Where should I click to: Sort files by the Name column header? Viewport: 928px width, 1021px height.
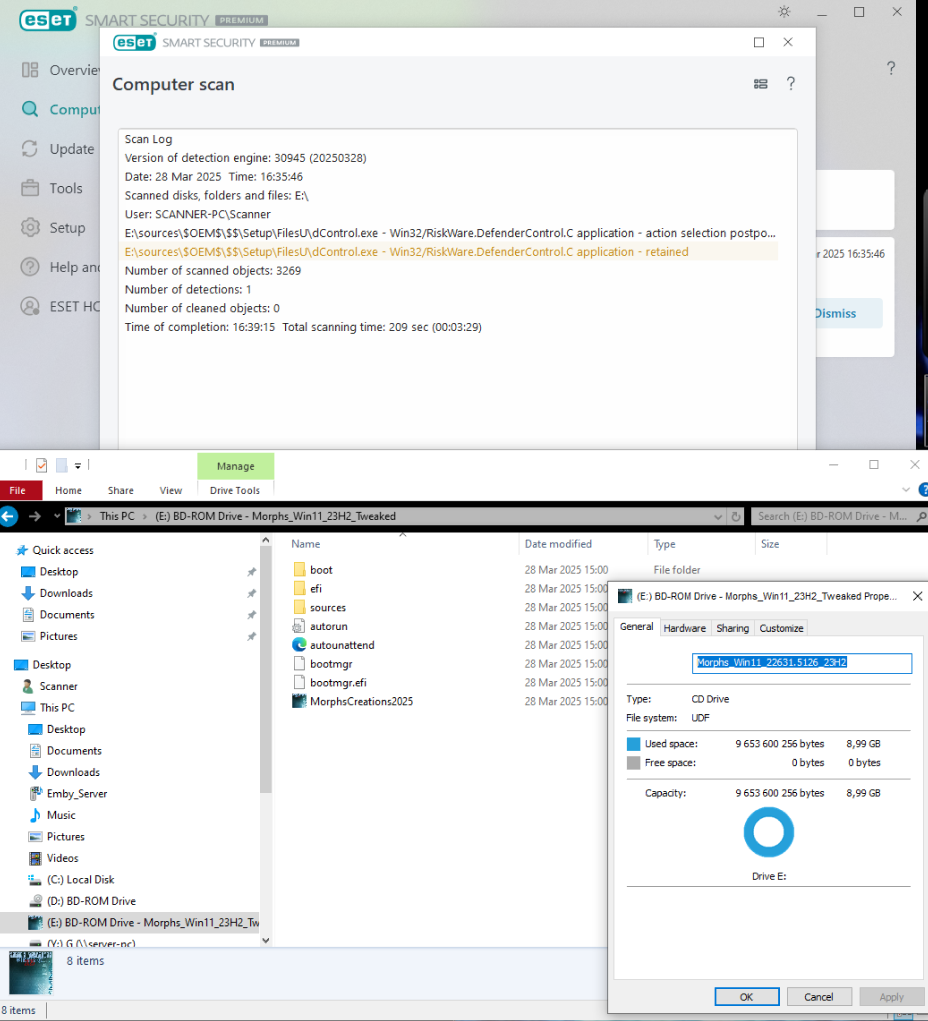pyautogui.click(x=305, y=544)
